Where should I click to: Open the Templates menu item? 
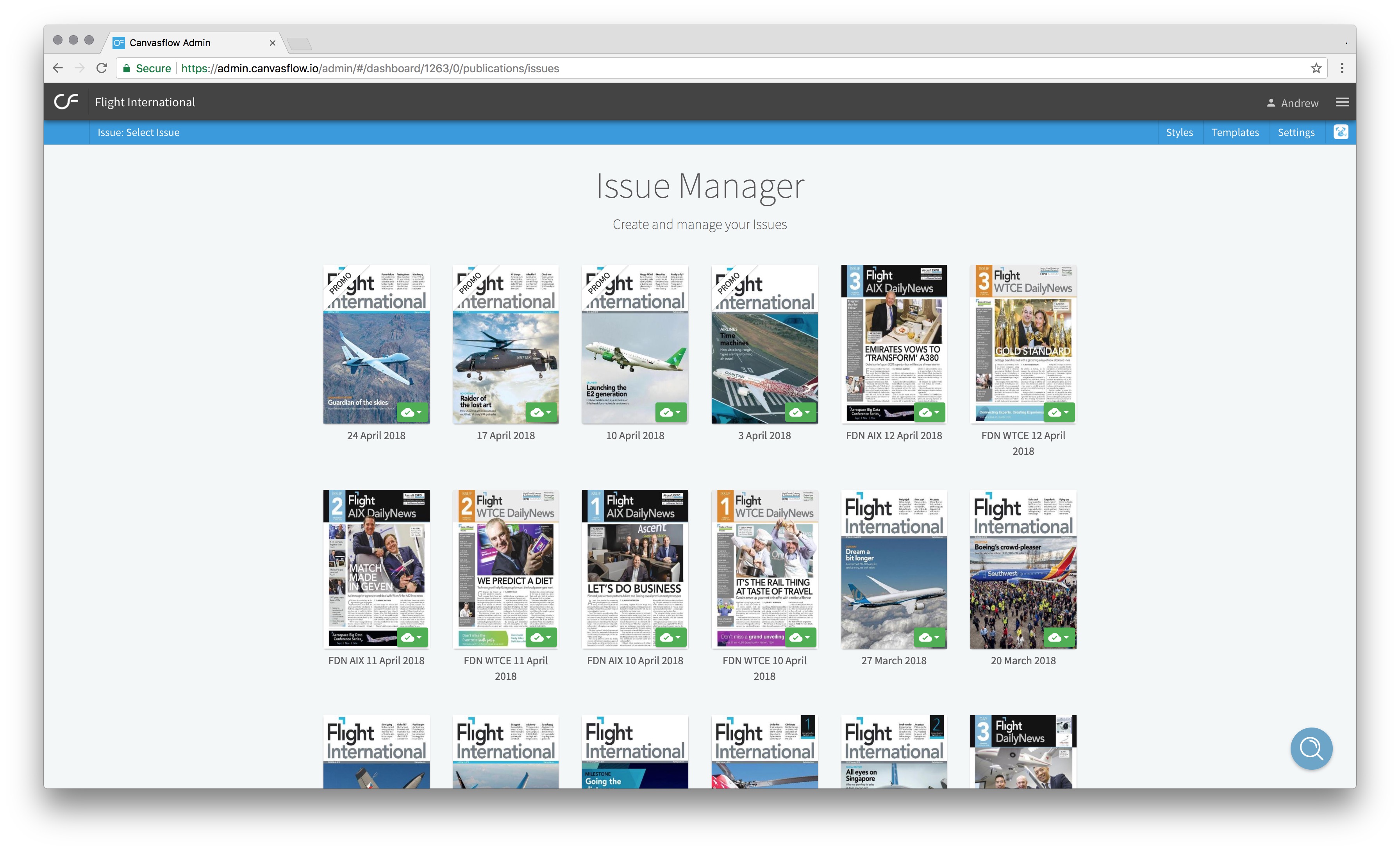click(1235, 132)
